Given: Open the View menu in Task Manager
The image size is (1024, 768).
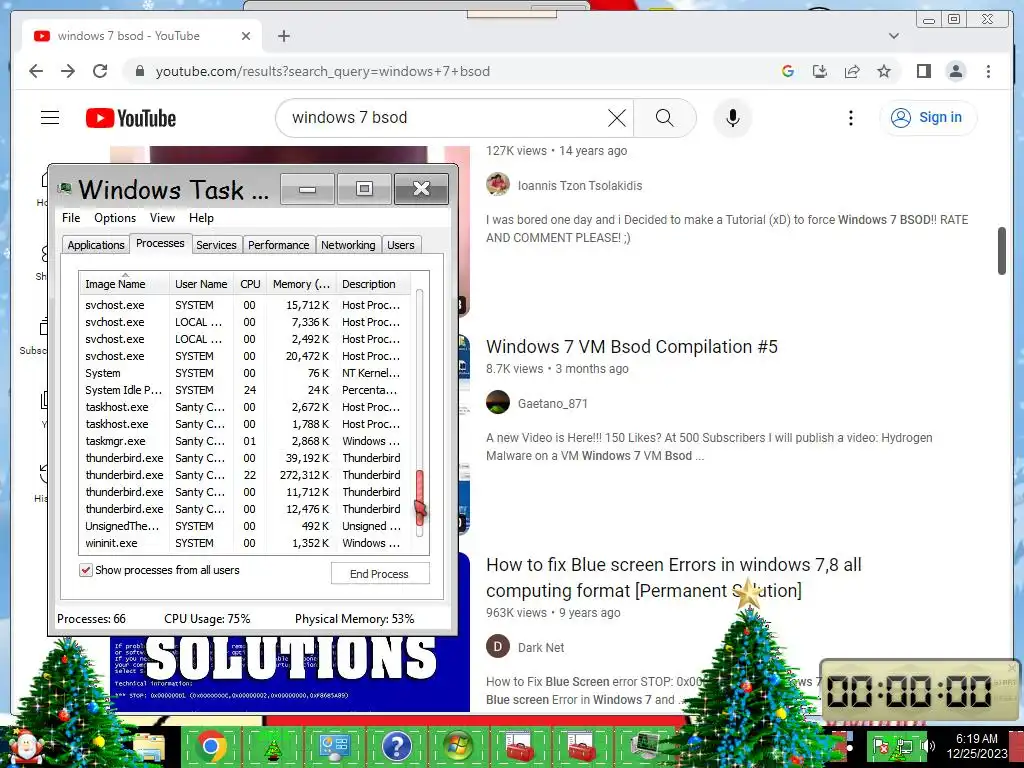Looking at the screenshot, I should tap(162, 217).
